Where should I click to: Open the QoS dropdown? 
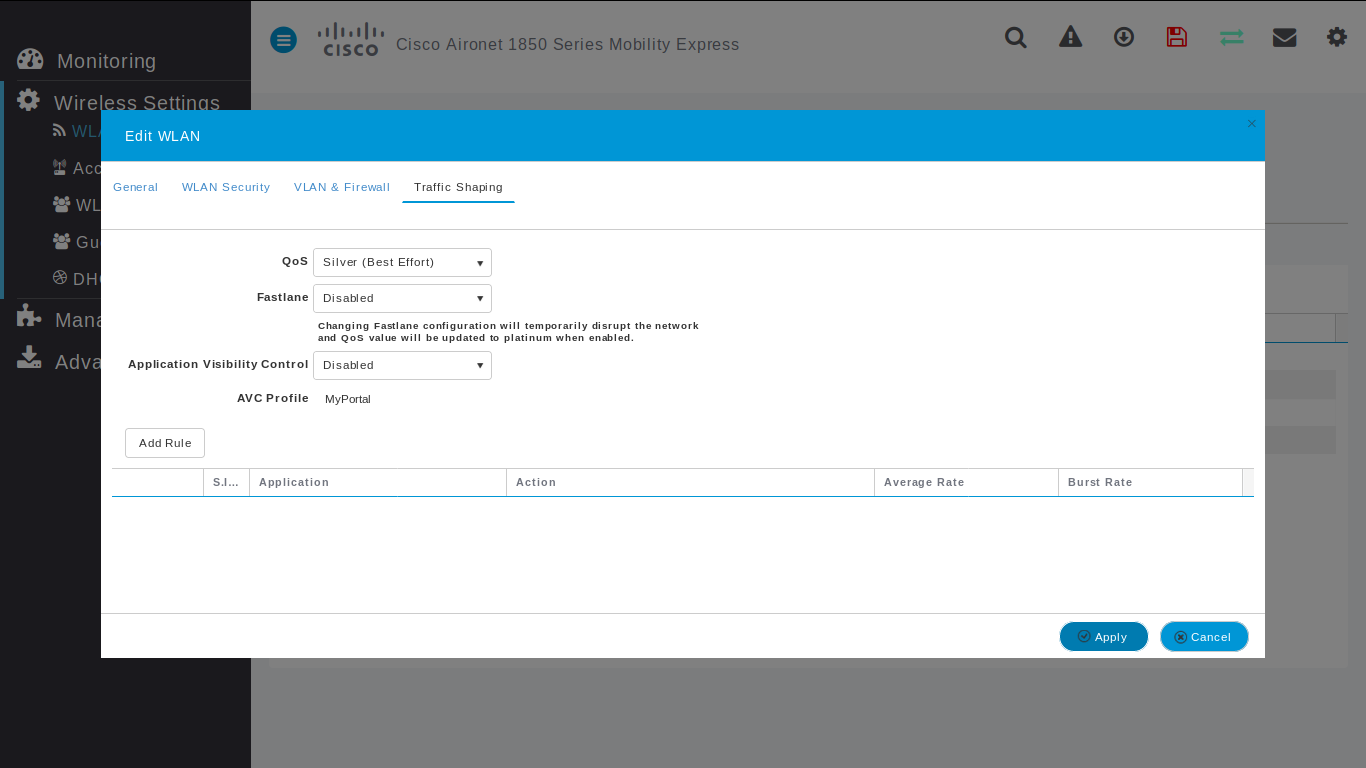pos(402,262)
